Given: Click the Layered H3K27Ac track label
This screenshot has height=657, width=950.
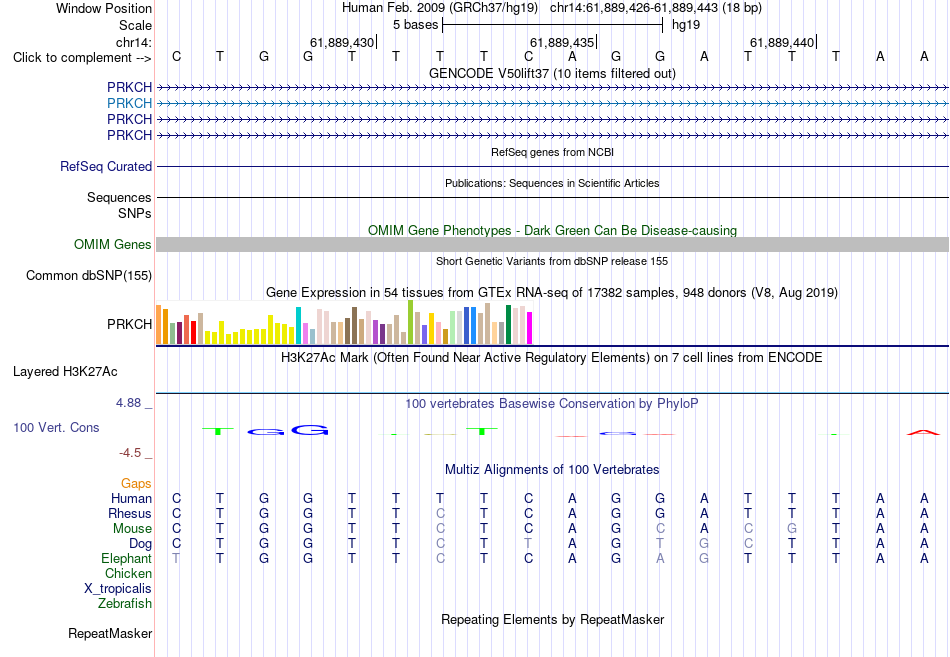Looking at the screenshot, I should click(65, 372).
